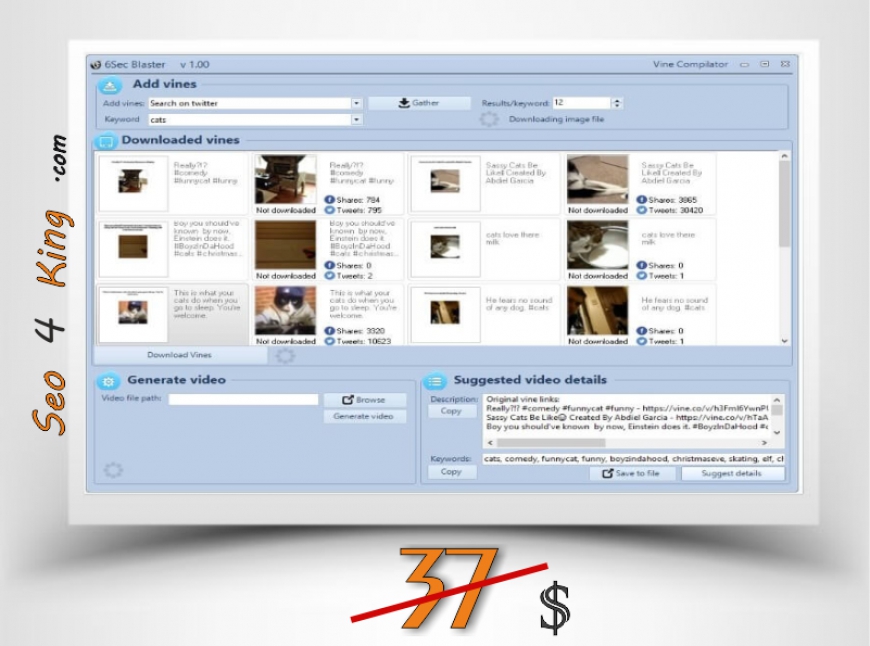Click the Generate video gear icon
Viewport: 870px width, 646px height.
tap(108, 382)
